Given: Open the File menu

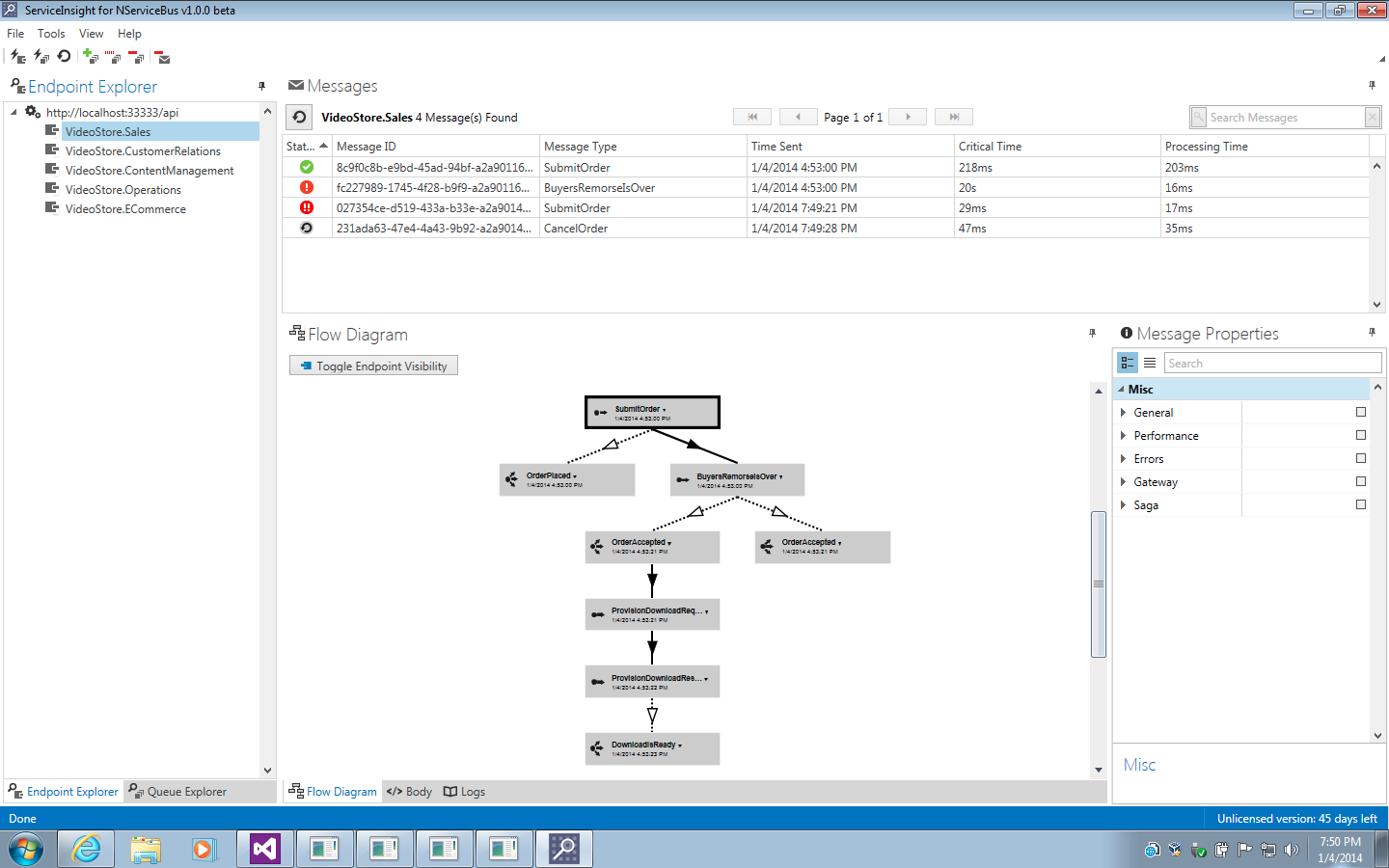Looking at the screenshot, I should (15, 33).
